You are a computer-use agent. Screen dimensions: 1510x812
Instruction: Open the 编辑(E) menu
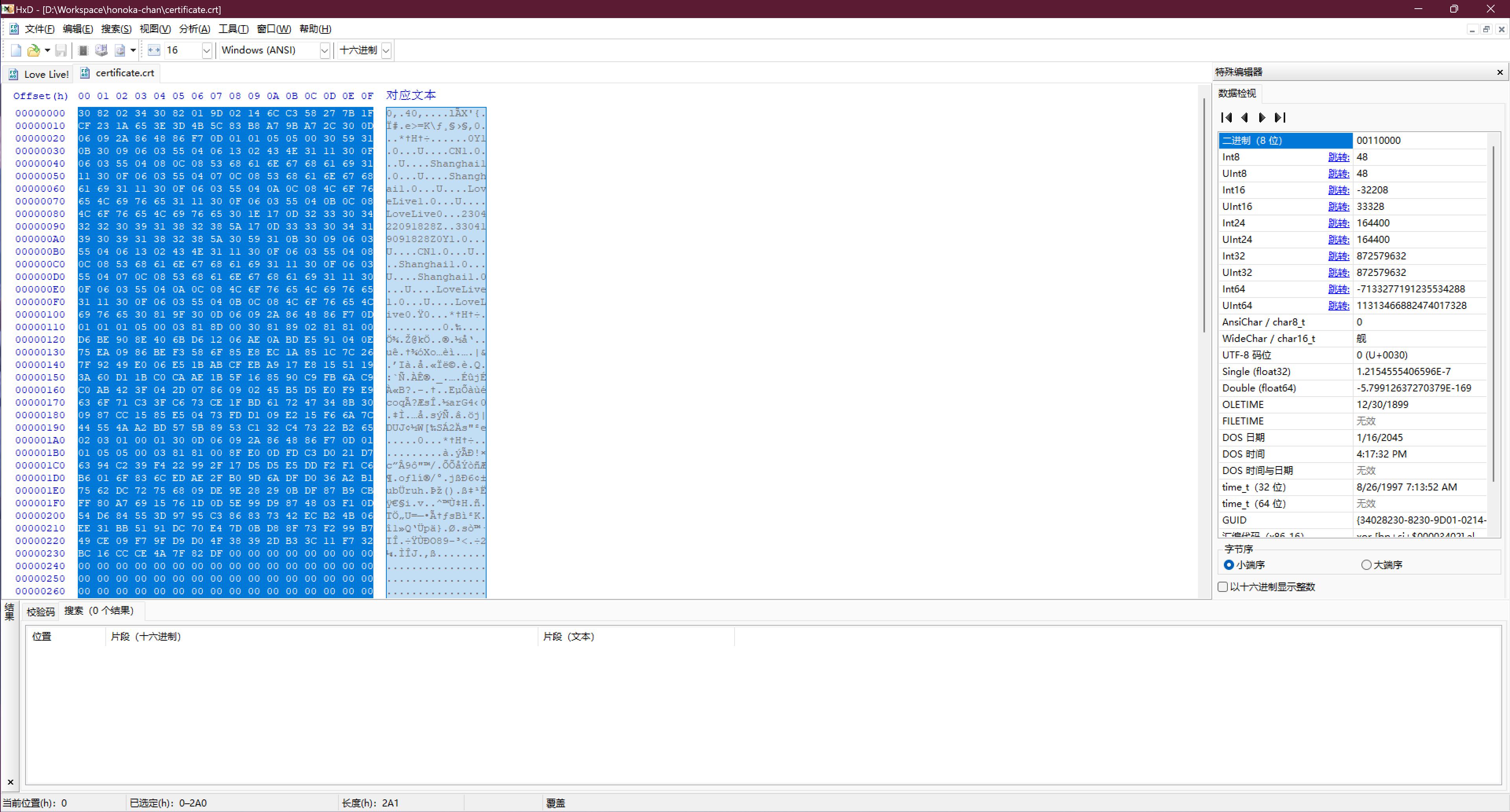pos(77,29)
